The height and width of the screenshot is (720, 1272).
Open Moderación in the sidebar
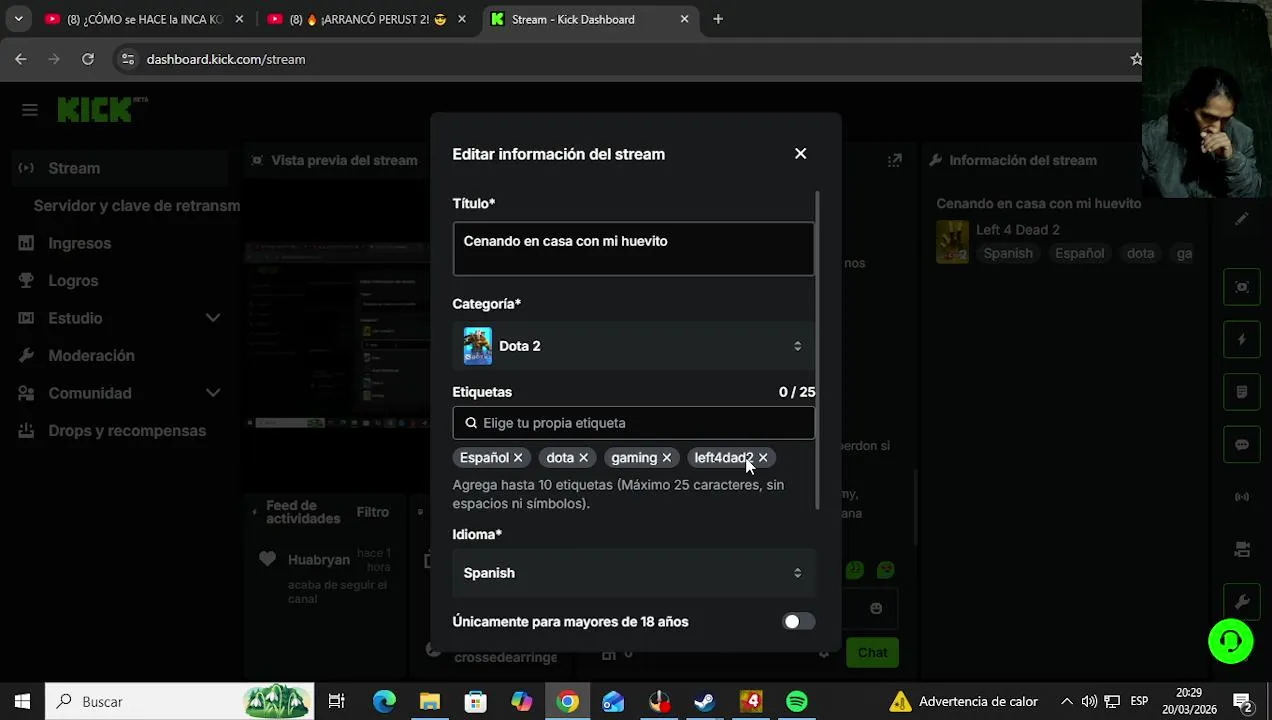pos(91,356)
